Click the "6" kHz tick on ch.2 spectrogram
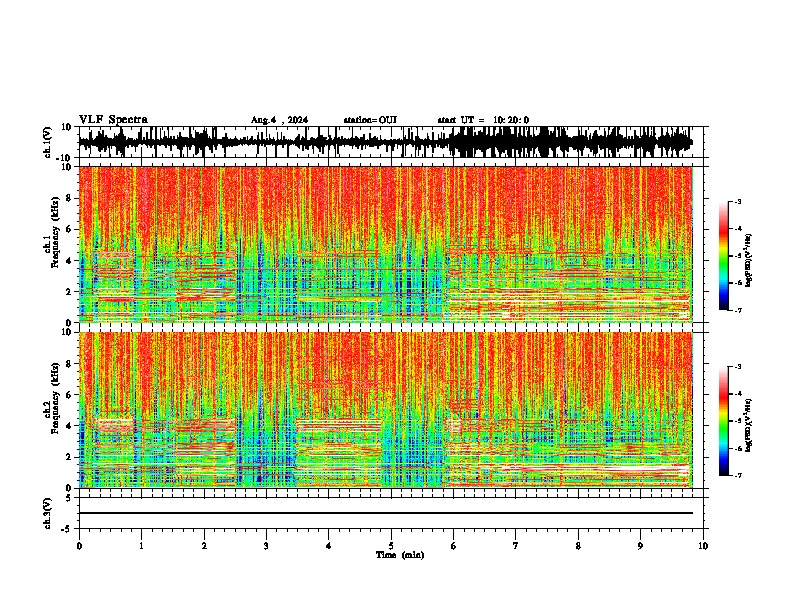 tap(69, 395)
